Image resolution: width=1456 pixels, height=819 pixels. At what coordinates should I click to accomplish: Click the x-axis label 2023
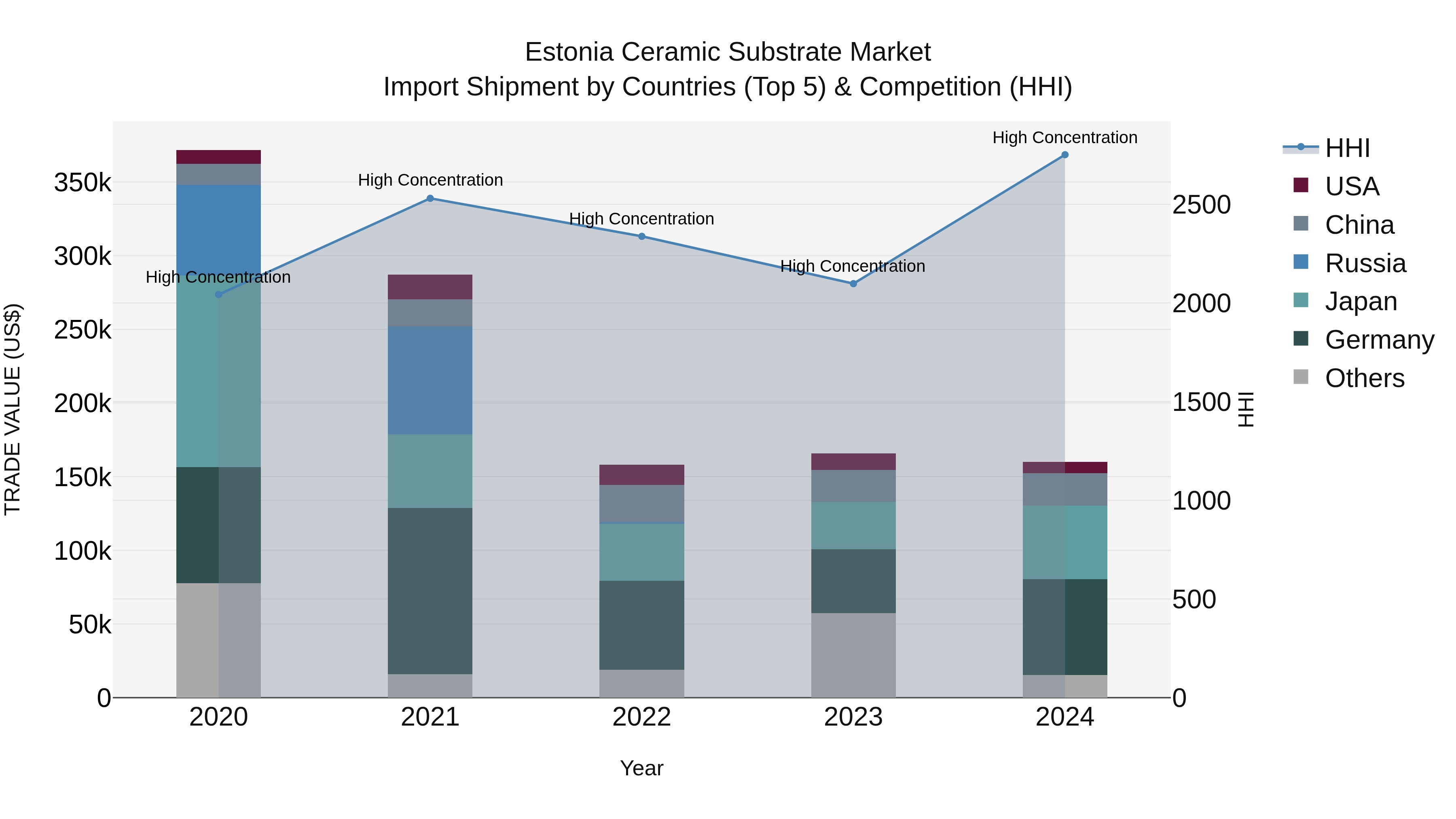(853, 717)
